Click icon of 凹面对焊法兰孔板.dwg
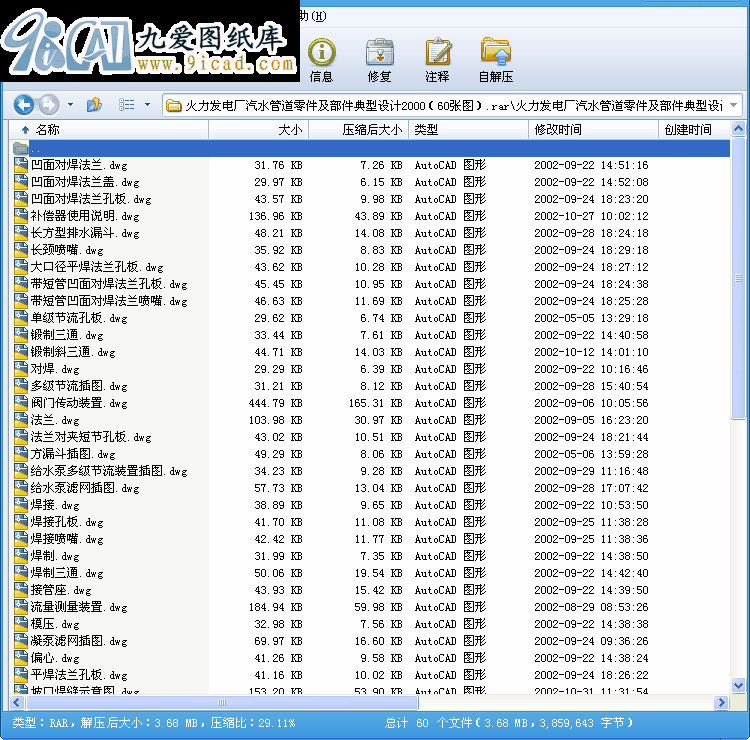The height and width of the screenshot is (740, 750). (x=21, y=199)
